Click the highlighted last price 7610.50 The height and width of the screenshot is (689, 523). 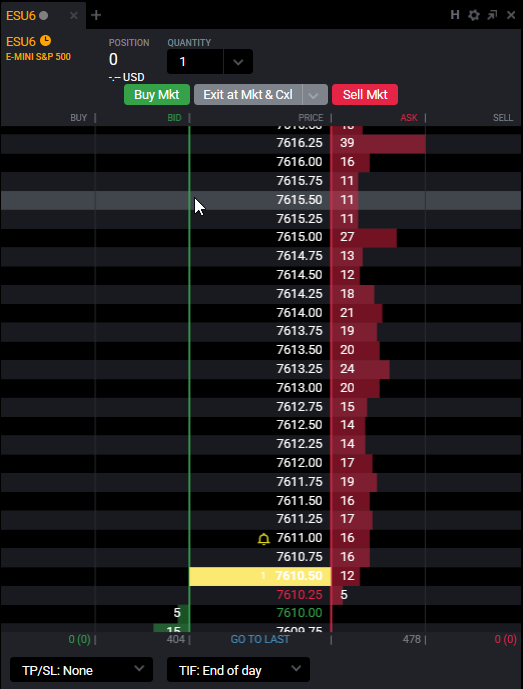point(299,576)
